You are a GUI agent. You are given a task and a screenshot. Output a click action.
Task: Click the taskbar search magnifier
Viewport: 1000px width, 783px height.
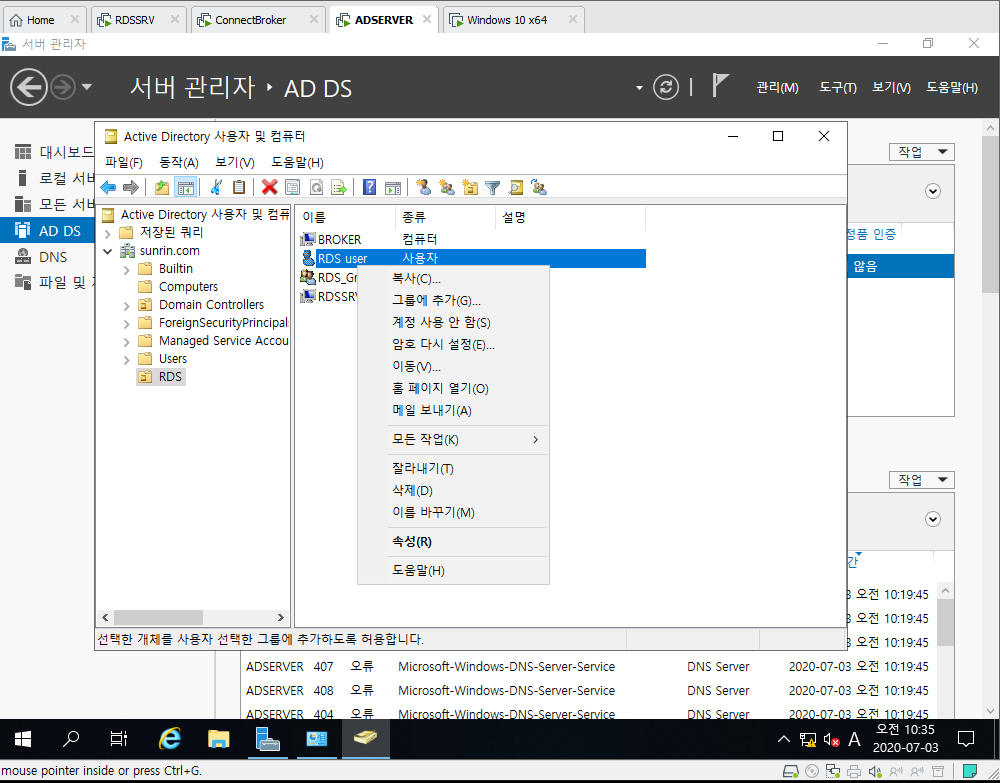[x=71, y=738]
